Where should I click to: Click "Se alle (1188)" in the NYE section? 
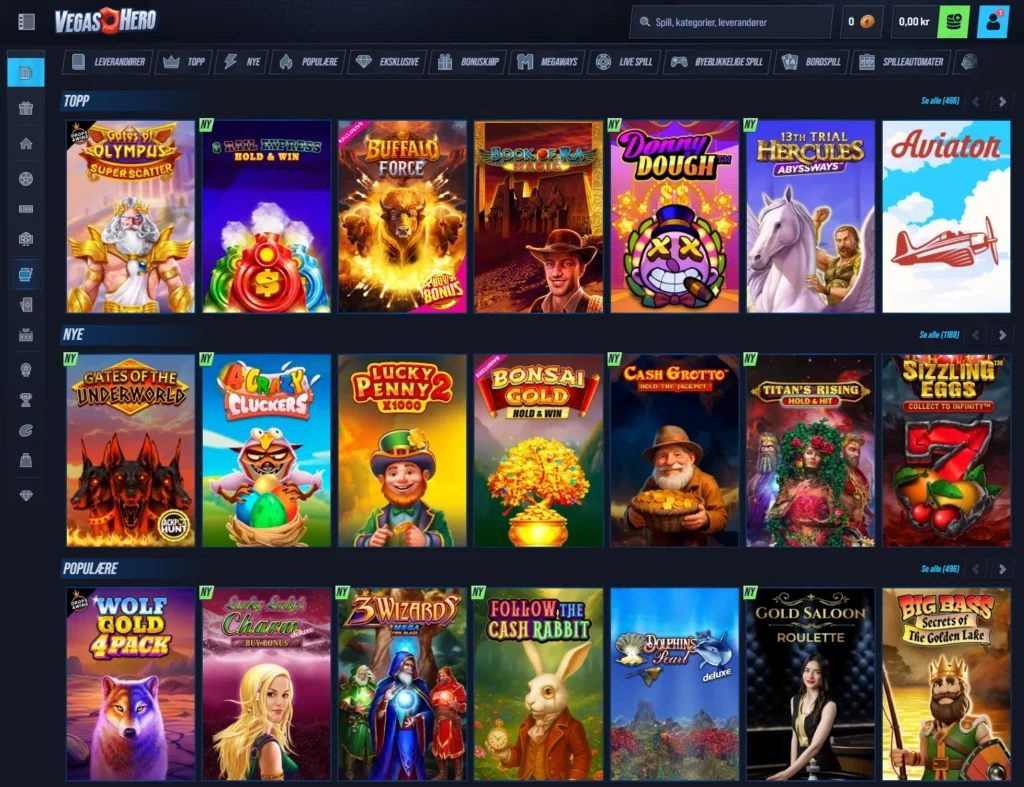coord(940,335)
